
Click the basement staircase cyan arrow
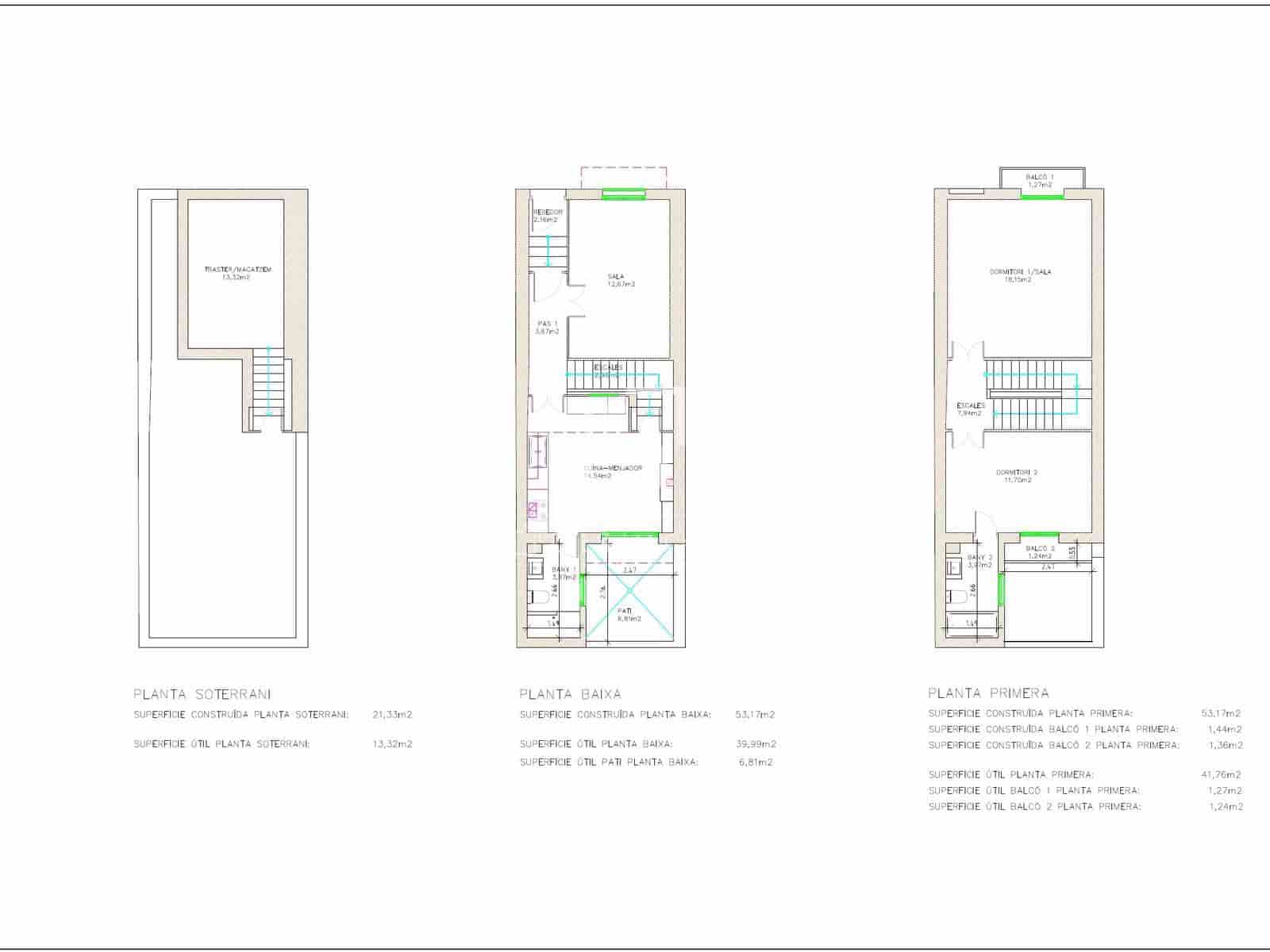tap(269, 381)
